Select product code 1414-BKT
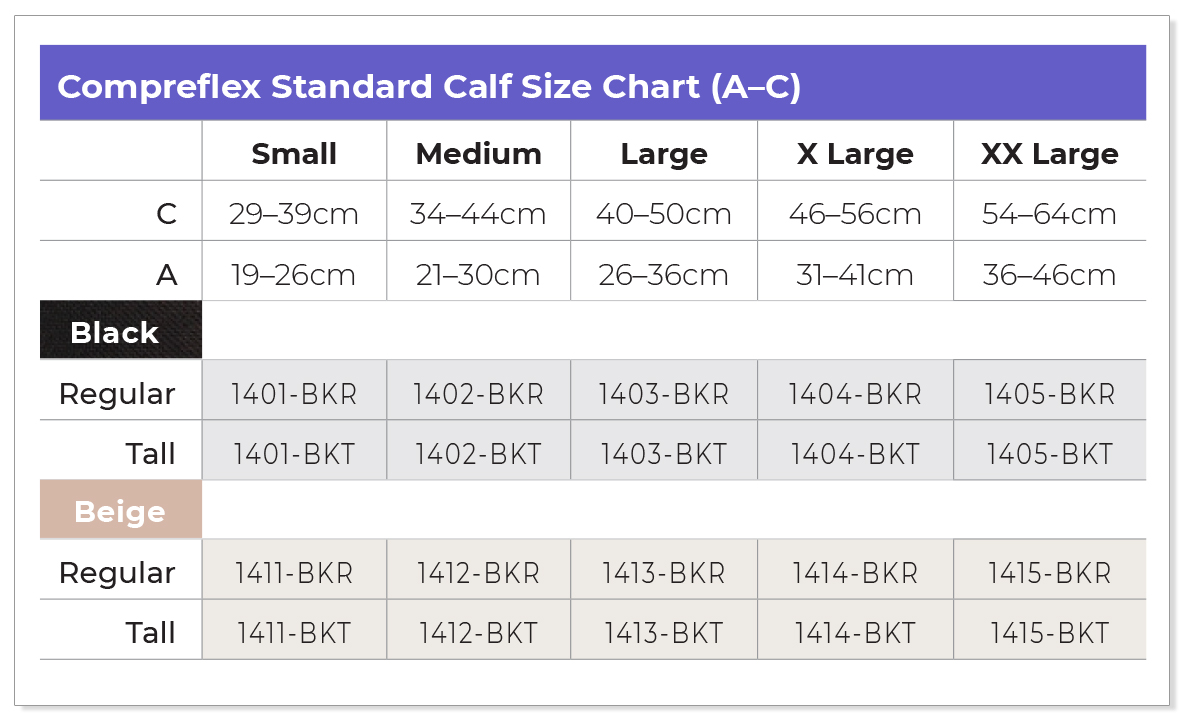This screenshot has height=728, width=1196. click(855, 633)
